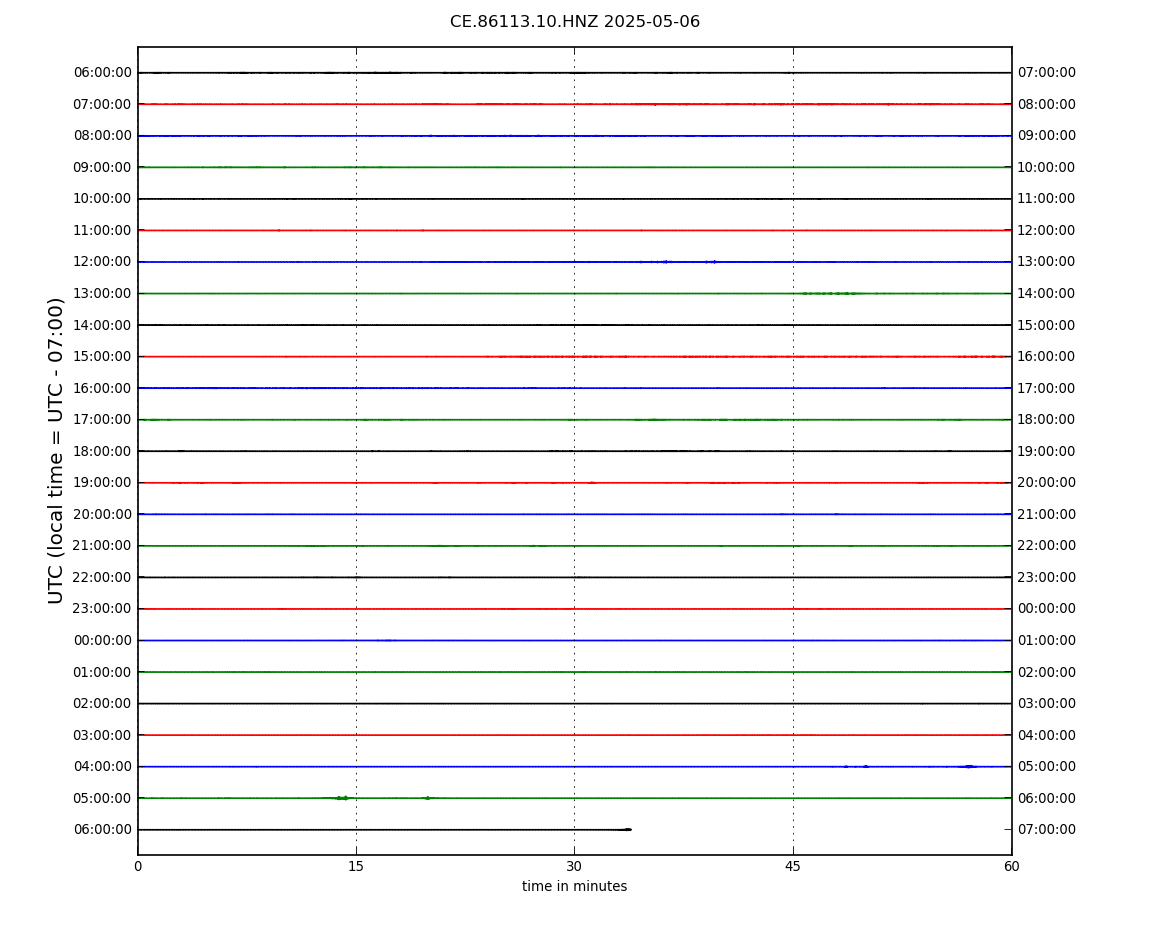Click left-axis hour label 05:00:00
This screenshot has width=1150, height=950.
point(103,798)
